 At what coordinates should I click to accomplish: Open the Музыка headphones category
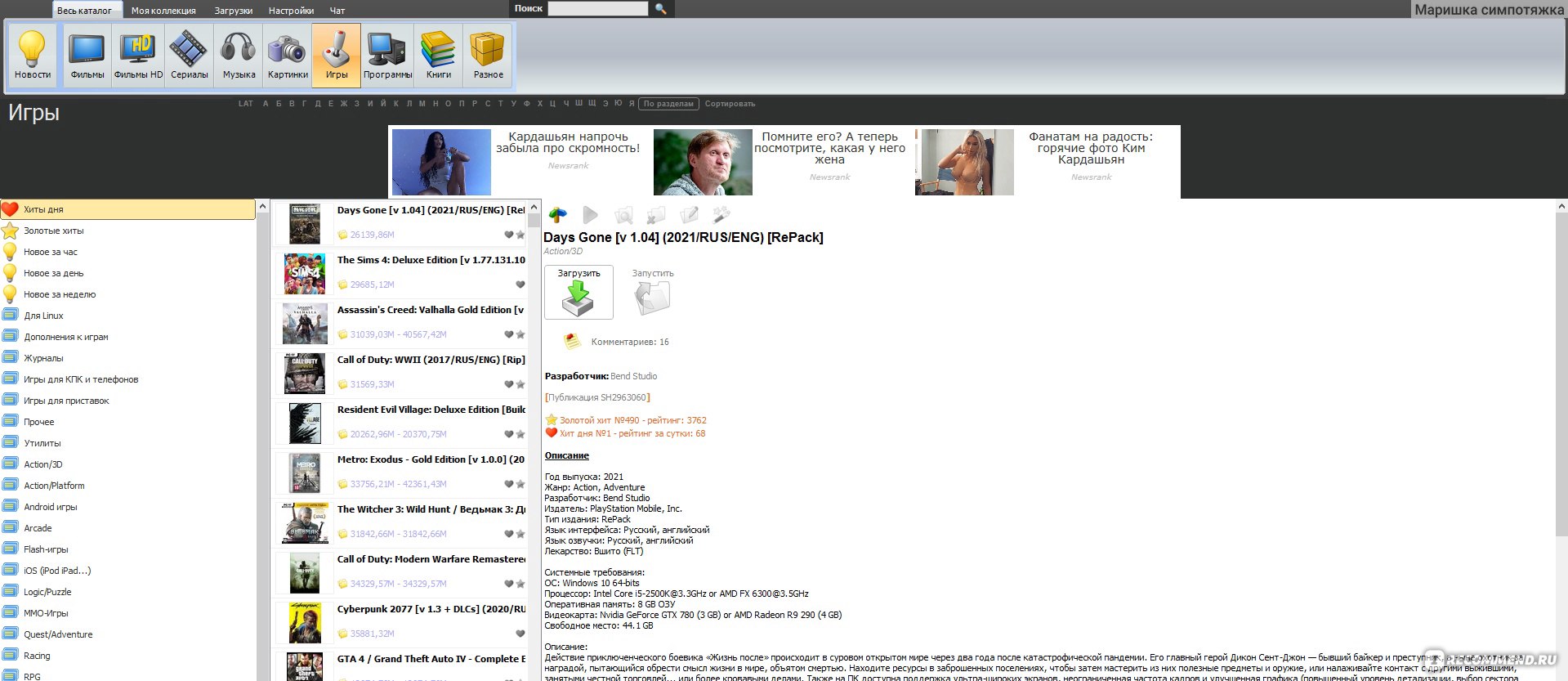[x=239, y=56]
